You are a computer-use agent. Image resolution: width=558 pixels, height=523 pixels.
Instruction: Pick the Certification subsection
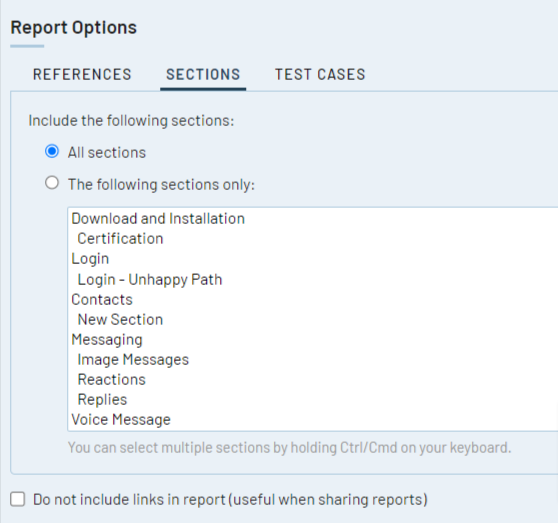coord(313,238)
